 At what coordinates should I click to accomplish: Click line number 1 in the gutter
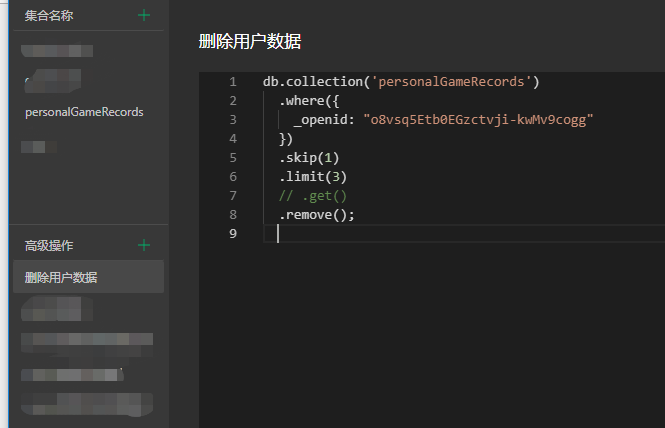232,82
